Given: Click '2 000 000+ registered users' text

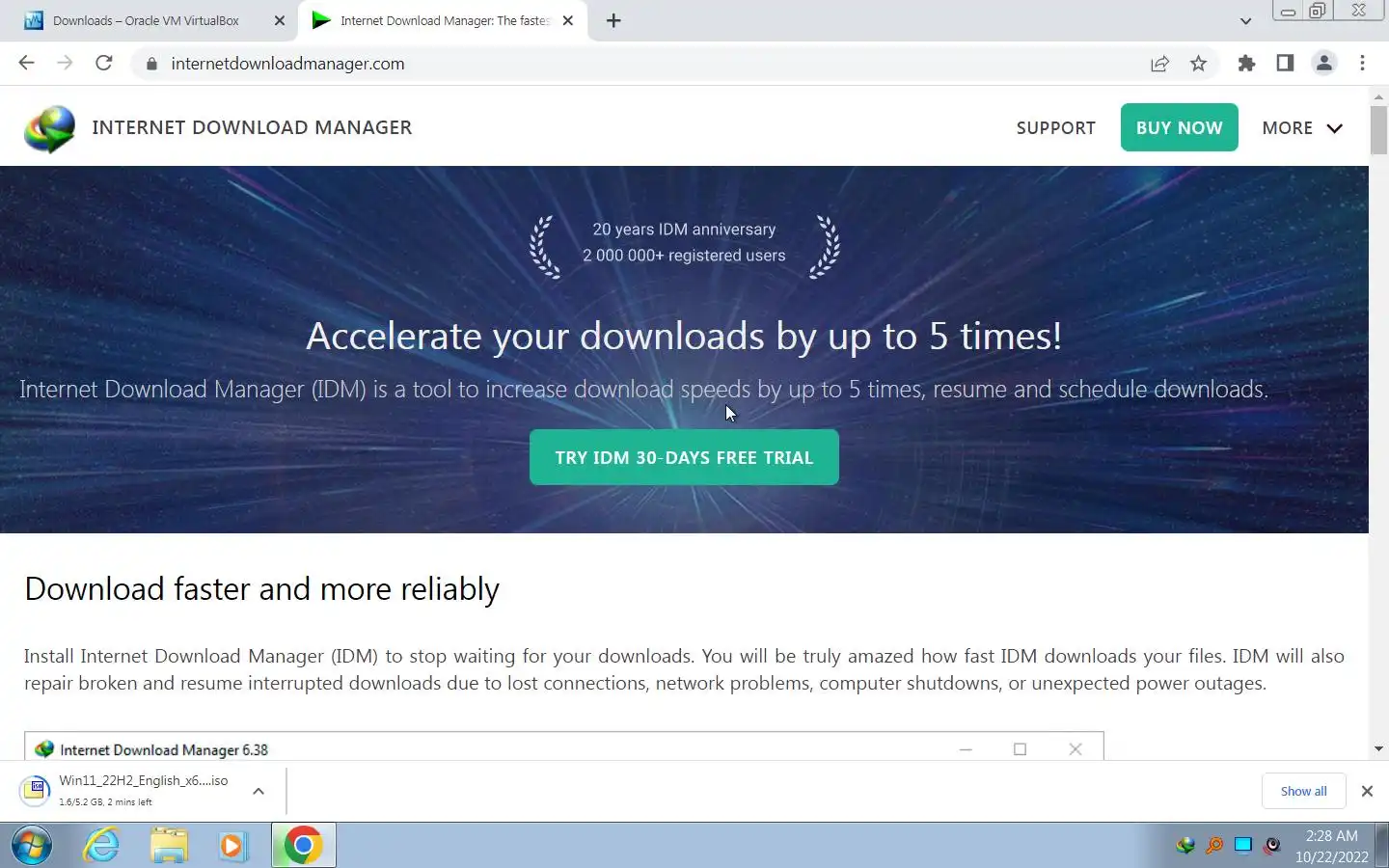Looking at the screenshot, I should [x=684, y=256].
